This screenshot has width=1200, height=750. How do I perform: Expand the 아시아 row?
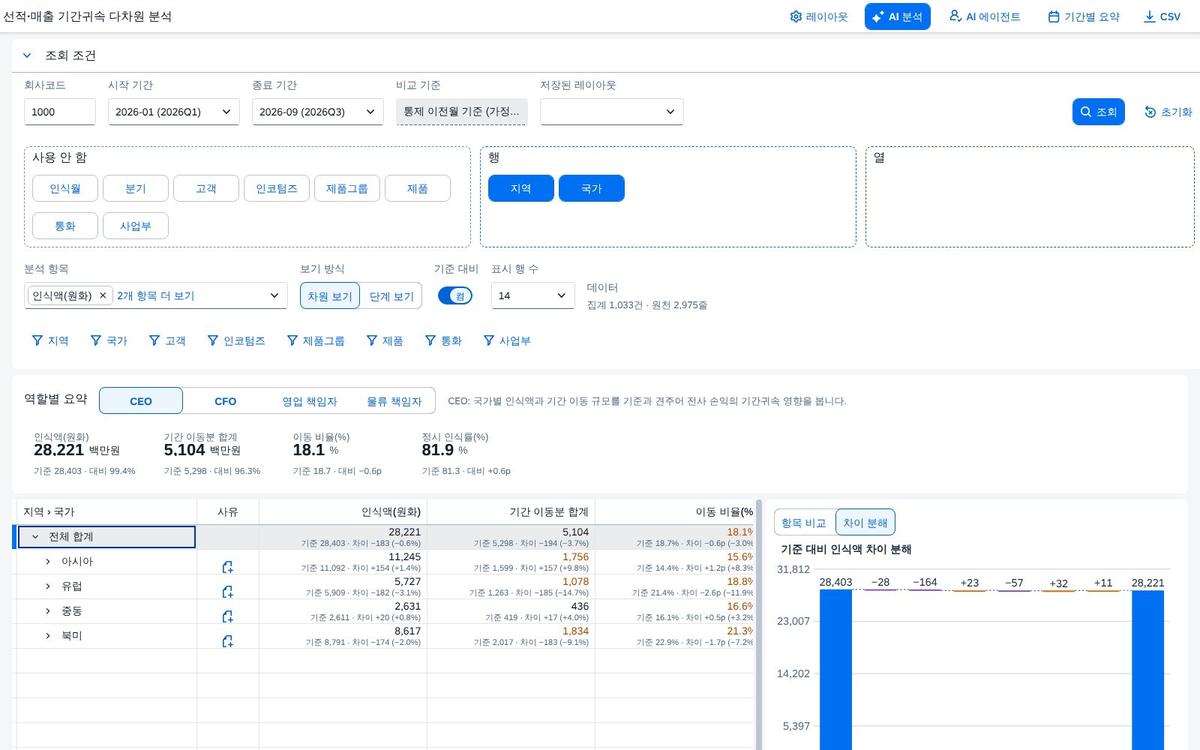[x=48, y=561]
